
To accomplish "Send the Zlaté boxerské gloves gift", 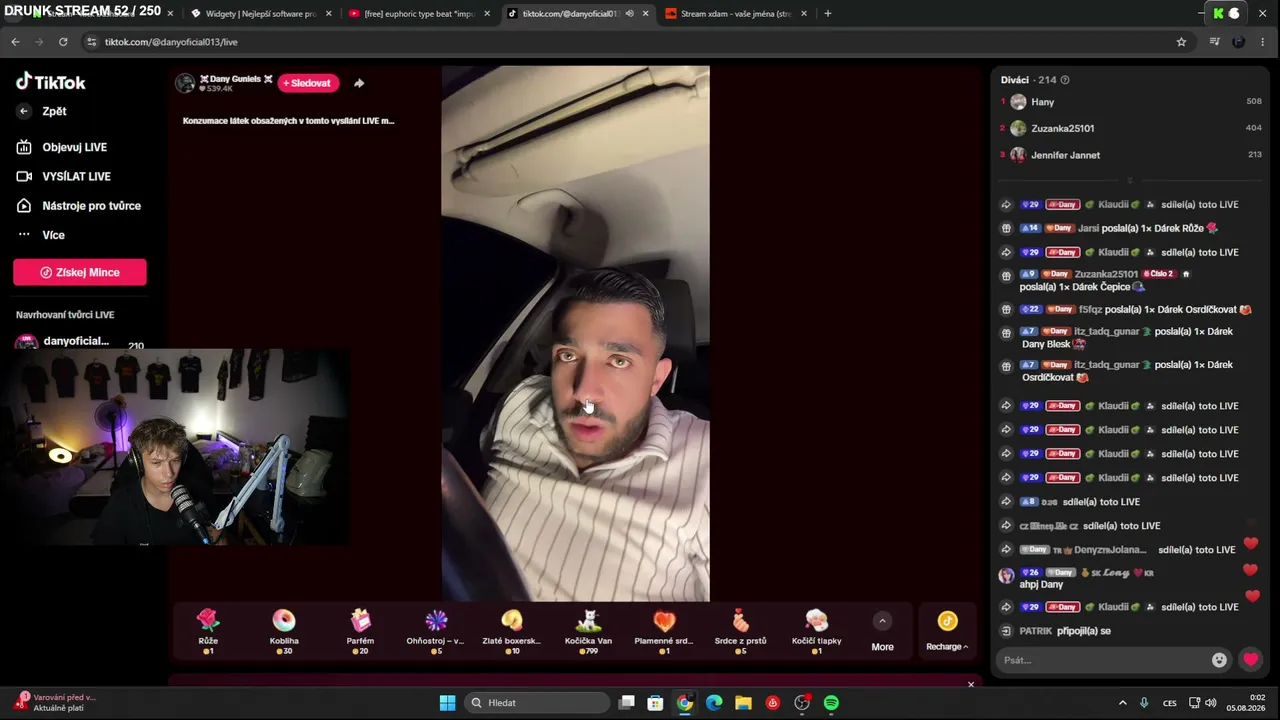I will point(512,632).
